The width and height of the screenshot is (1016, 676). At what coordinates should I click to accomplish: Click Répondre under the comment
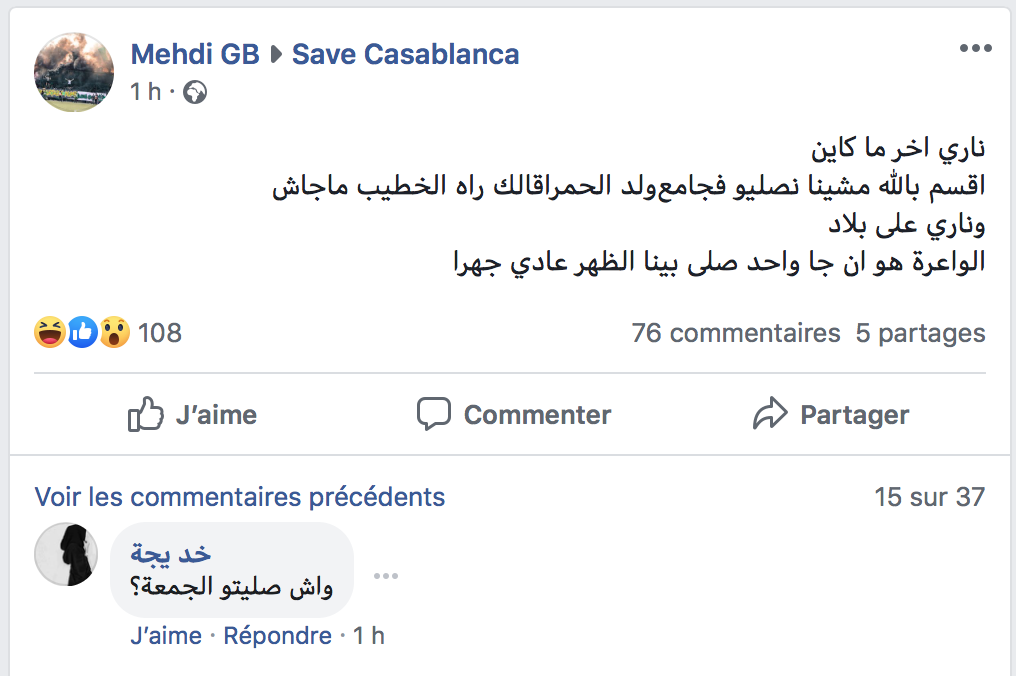pyautogui.click(x=277, y=635)
